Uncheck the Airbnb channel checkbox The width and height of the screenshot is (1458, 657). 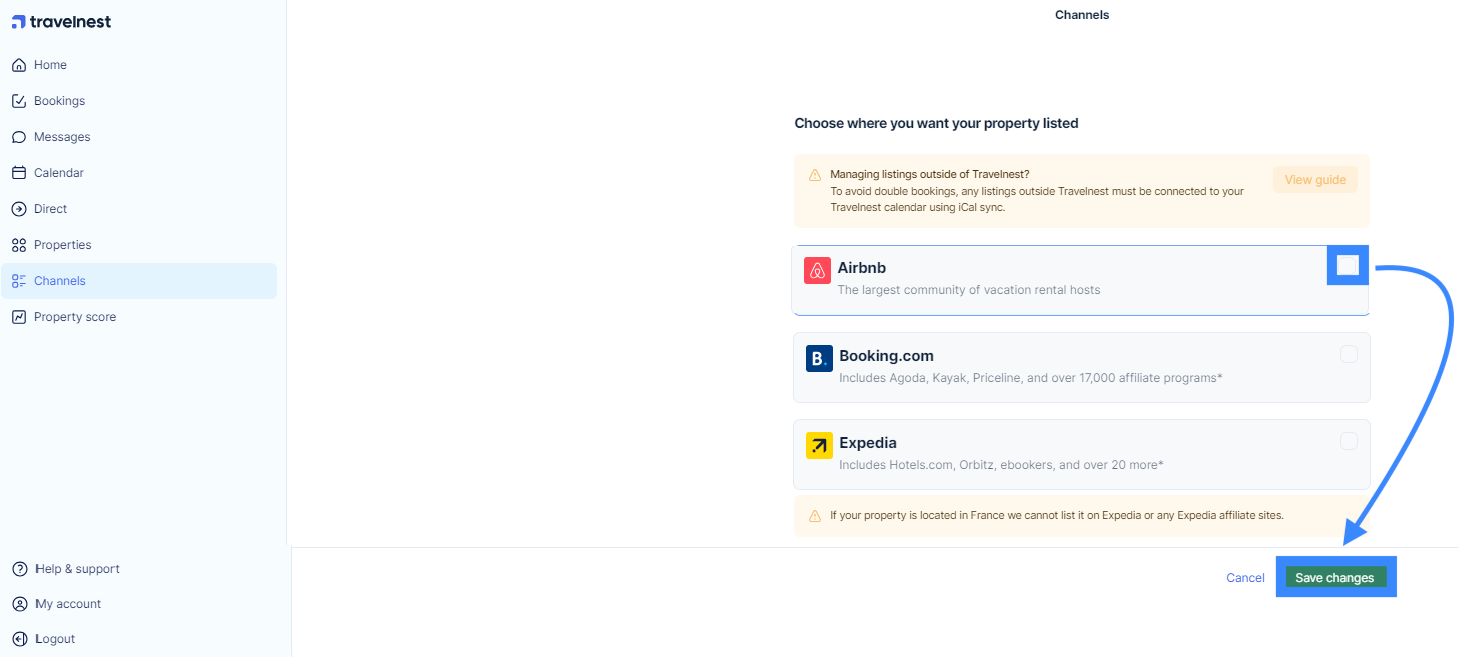[x=1347, y=264]
